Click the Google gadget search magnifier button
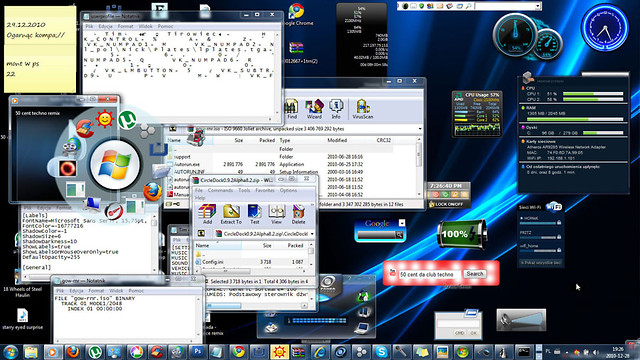Screen dimensions: 640x360 coord(399,235)
